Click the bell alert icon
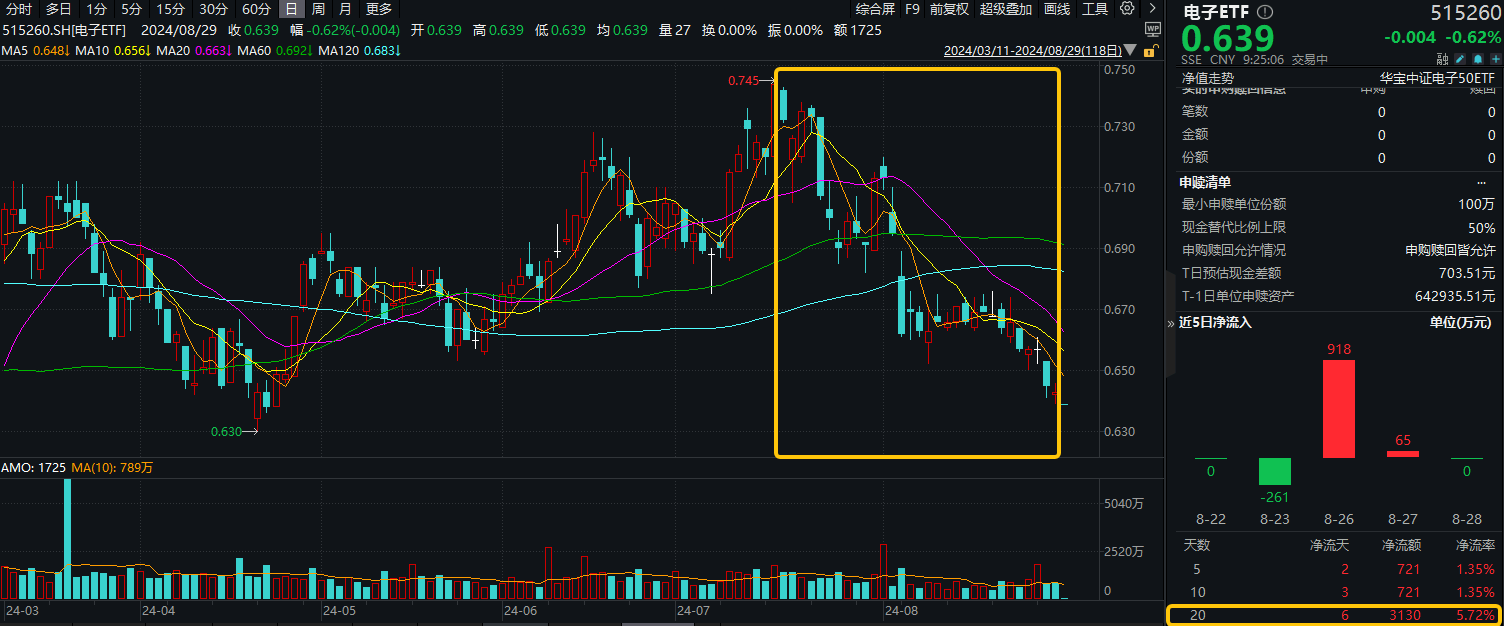Screen dimensions: 1504x626 (x=1480, y=59)
